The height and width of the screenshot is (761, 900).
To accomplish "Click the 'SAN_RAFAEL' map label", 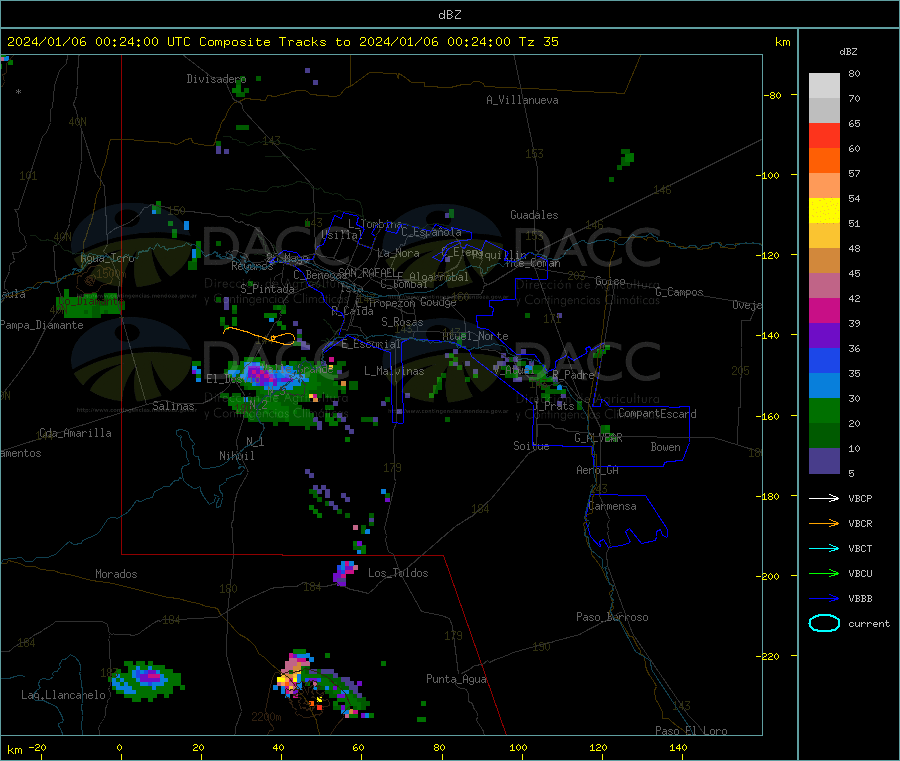I will [367, 272].
